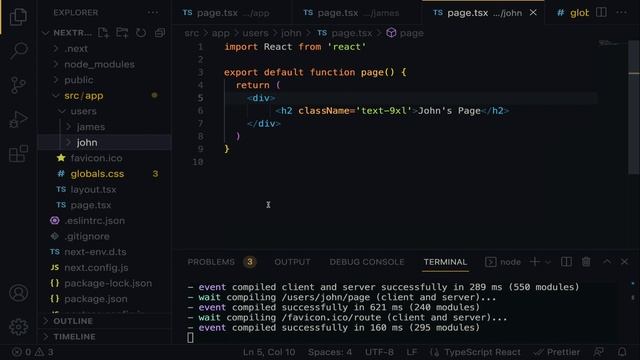640x360 pixels.
Task: Open the Source Control view
Action: (18, 85)
